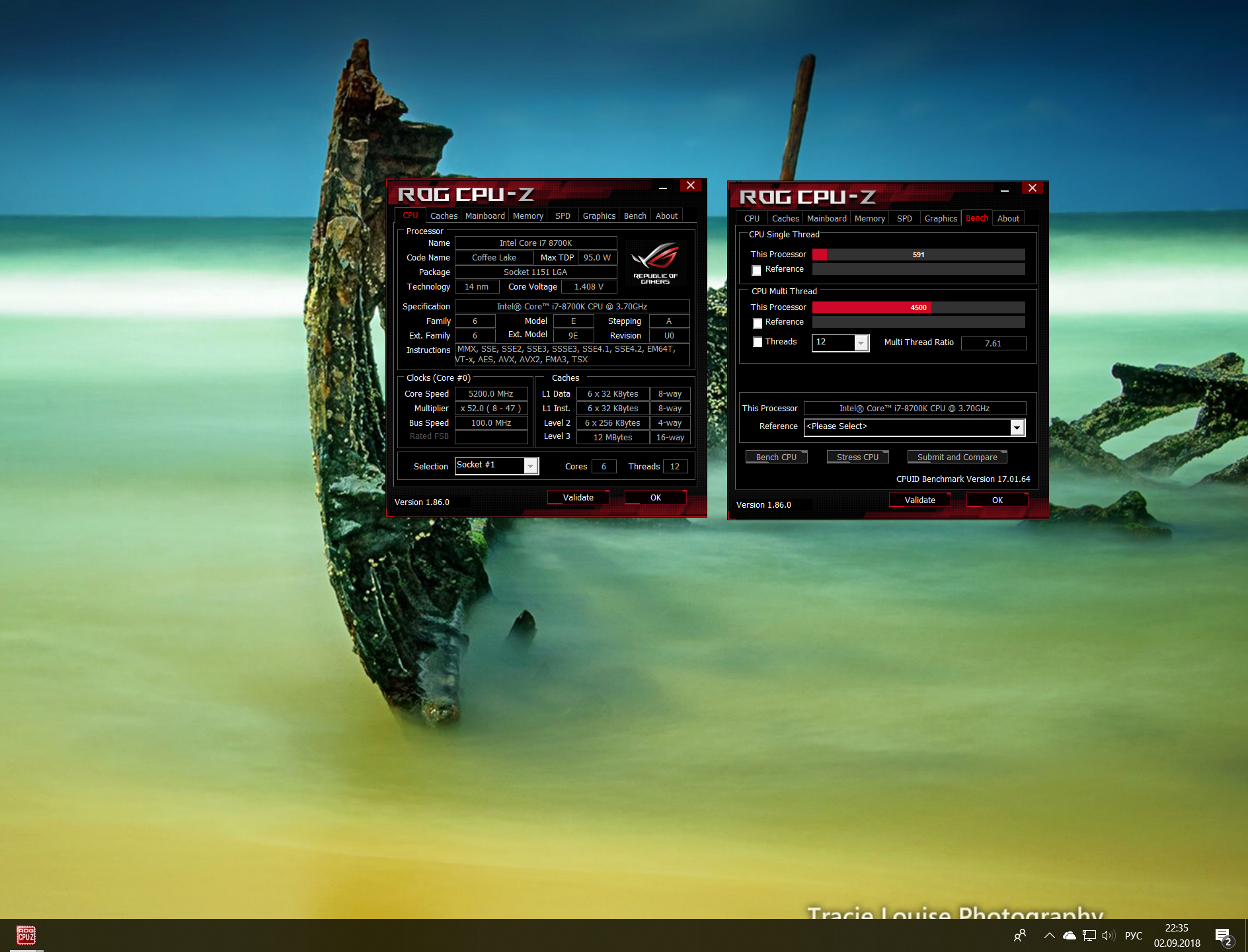Show hidden tray icons chevron
Image resolution: width=1248 pixels, height=952 pixels.
[x=1049, y=935]
